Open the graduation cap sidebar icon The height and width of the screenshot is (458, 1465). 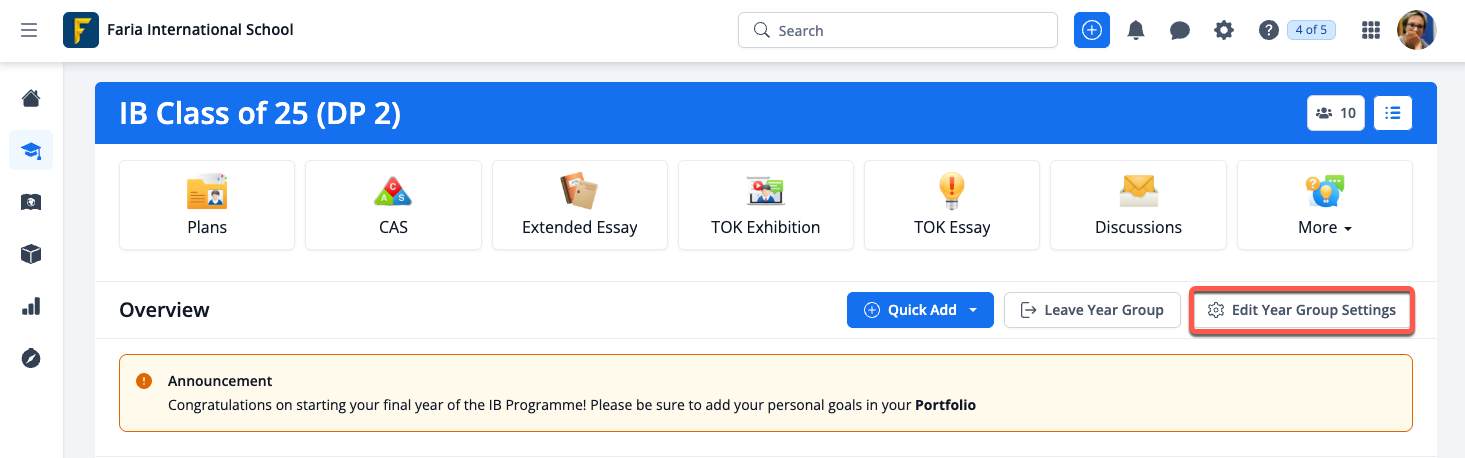[x=31, y=150]
